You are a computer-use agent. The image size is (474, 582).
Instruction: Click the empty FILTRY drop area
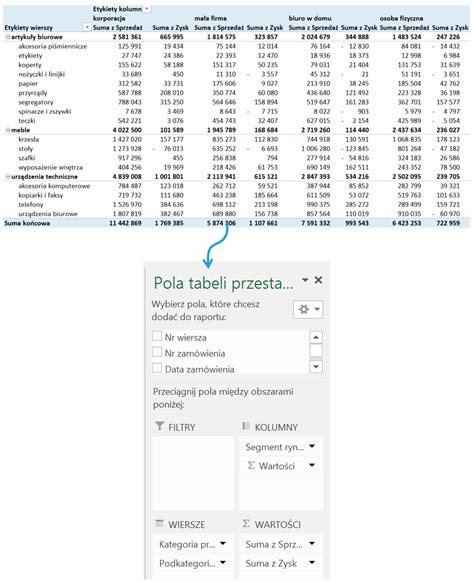click(x=193, y=473)
